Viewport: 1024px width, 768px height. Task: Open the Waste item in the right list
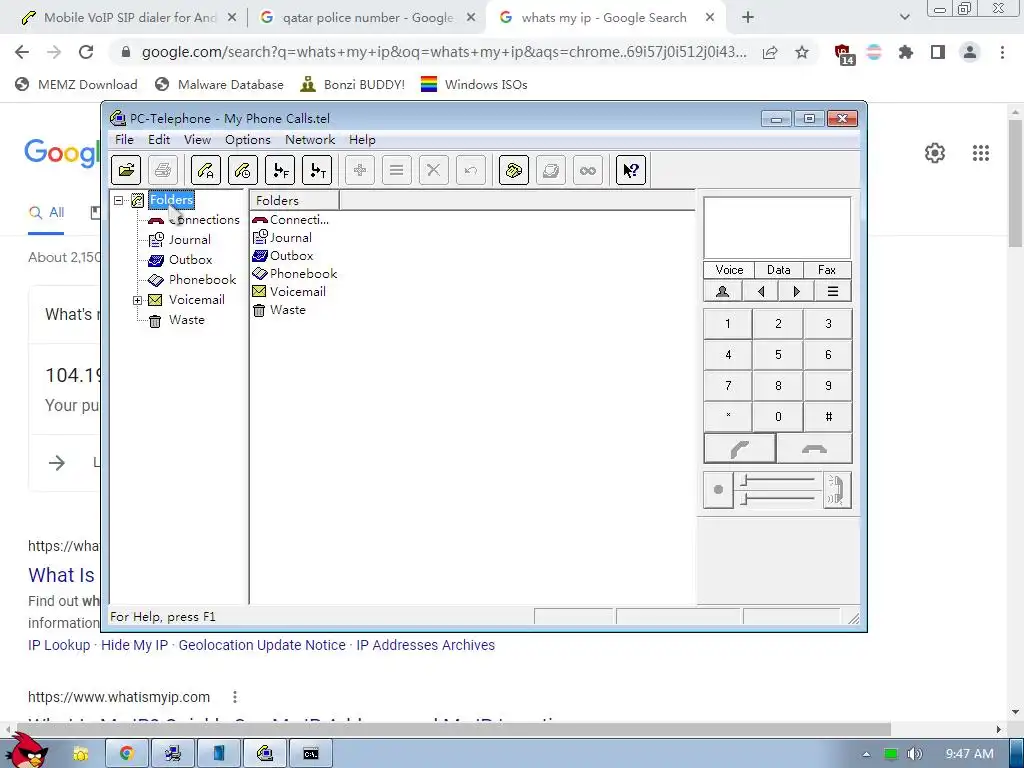pyautogui.click(x=280, y=310)
